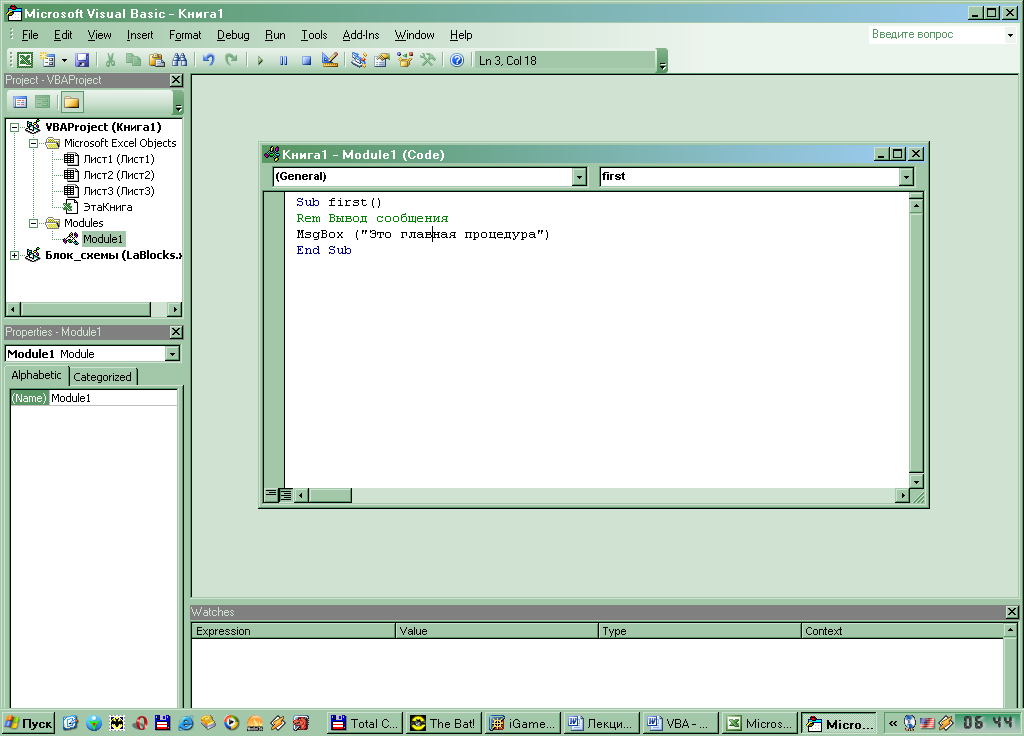Click the Help question input box
Image resolution: width=1024 pixels, height=736 pixels.
(936, 34)
